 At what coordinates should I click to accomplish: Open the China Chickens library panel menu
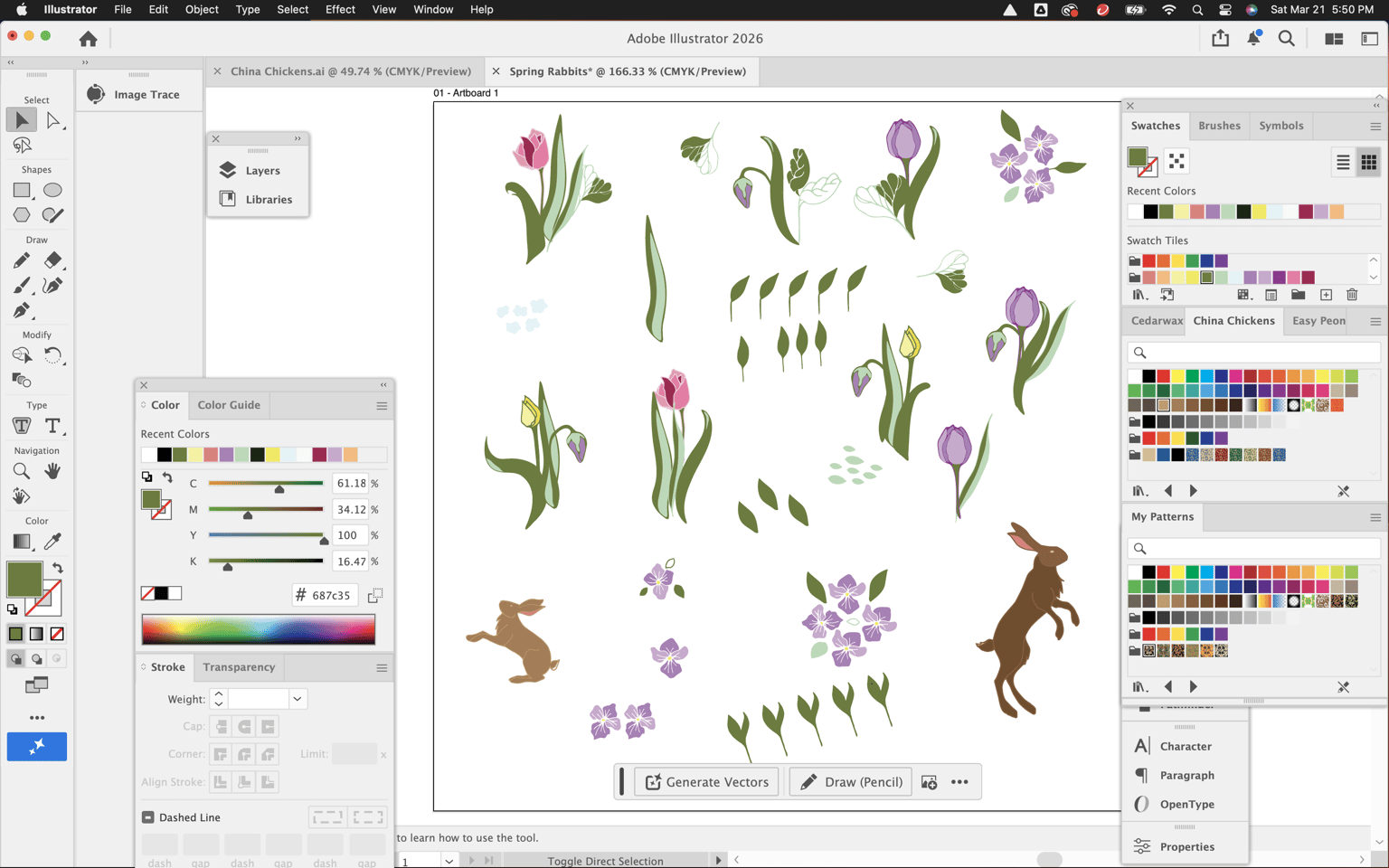1375,322
